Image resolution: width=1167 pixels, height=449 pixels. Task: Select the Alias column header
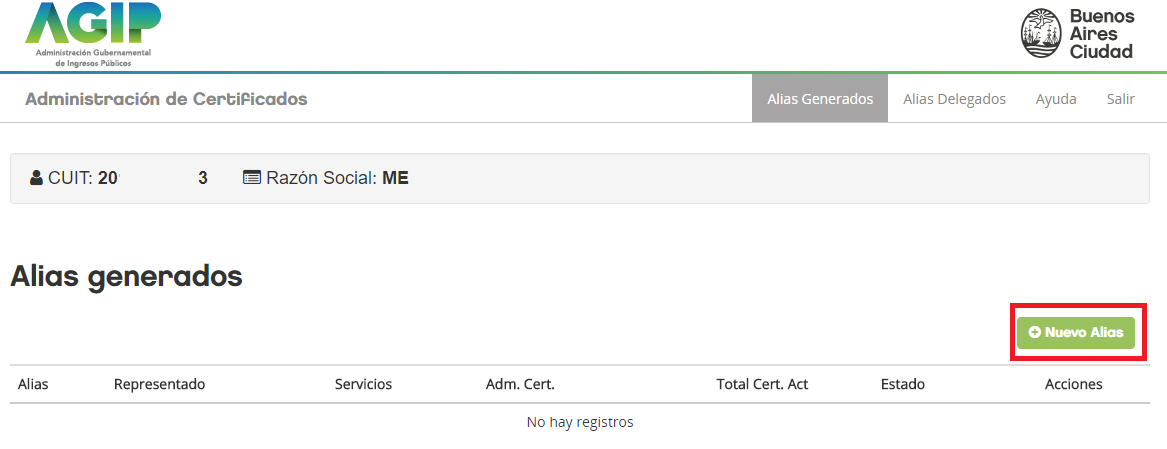point(33,384)
